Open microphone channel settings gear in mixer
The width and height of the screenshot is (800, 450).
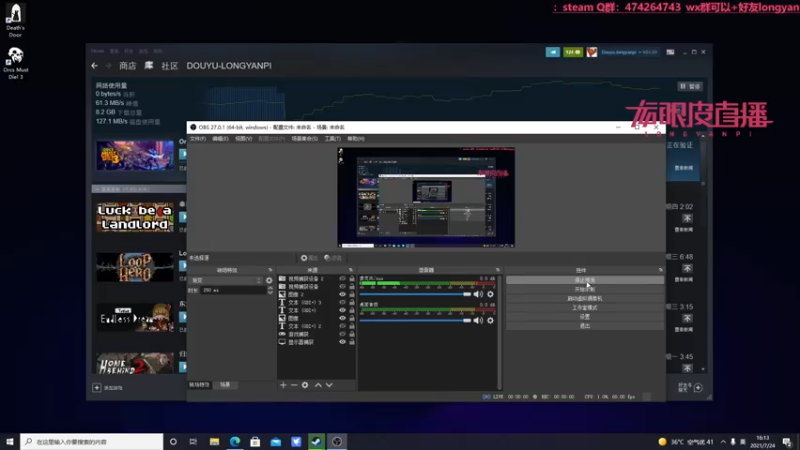pos(490,294)
